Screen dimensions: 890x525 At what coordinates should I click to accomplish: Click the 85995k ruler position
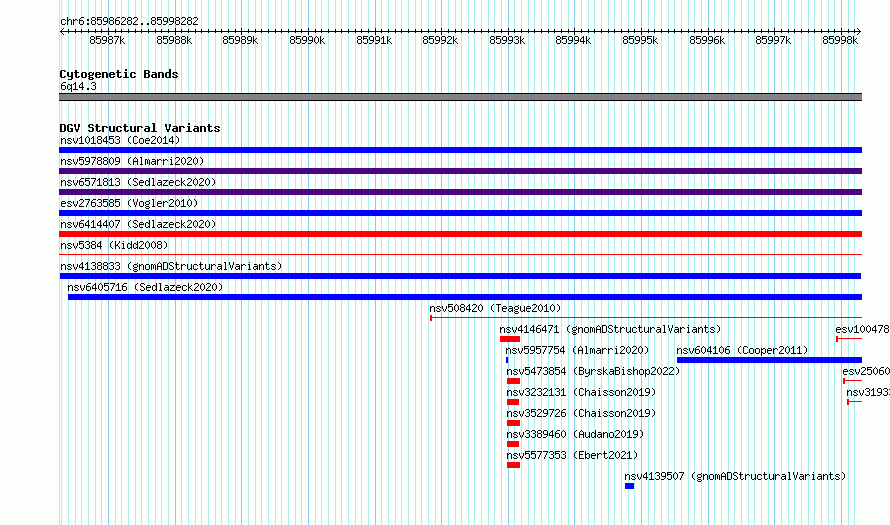[640, 40]
